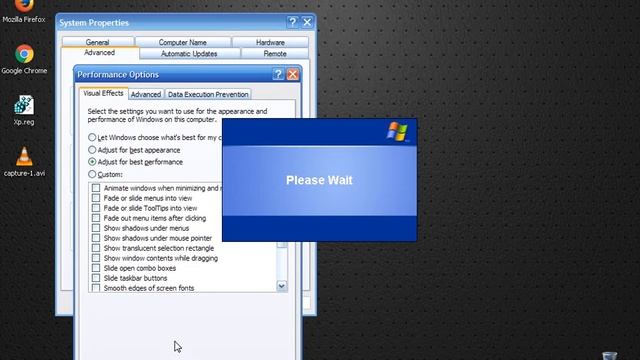
Task: Enable Show shadows under menus
Action: coord(96,228)
